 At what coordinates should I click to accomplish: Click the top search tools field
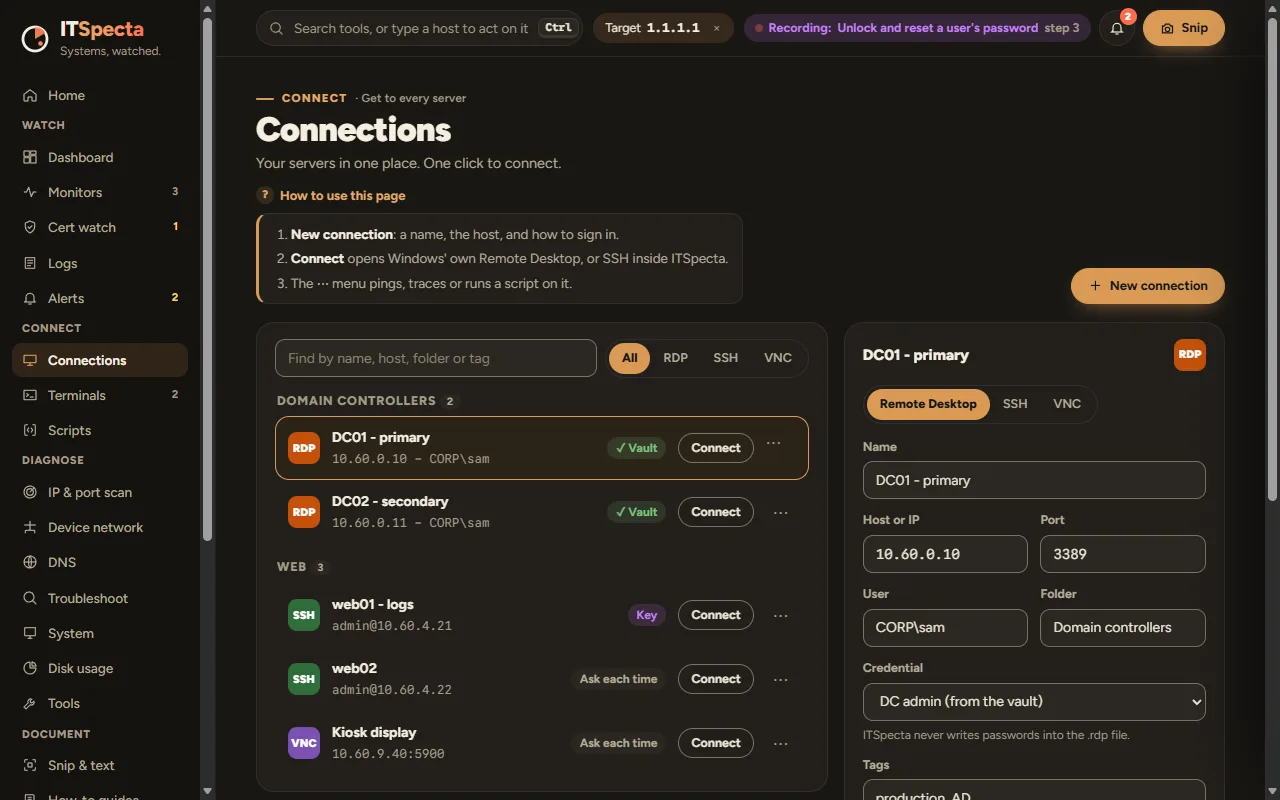(419, 29)
